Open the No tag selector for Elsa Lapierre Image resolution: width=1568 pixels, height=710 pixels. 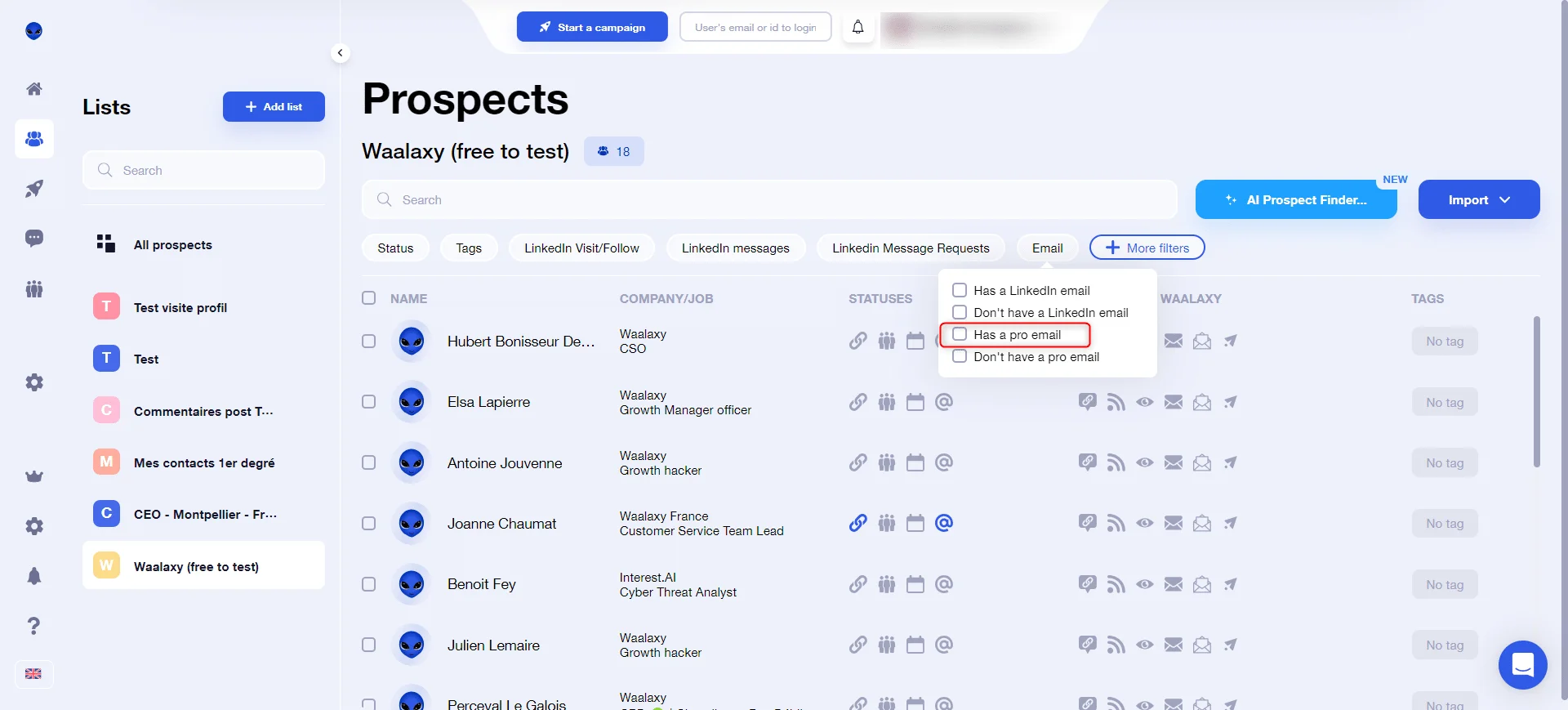point(1445,402)
